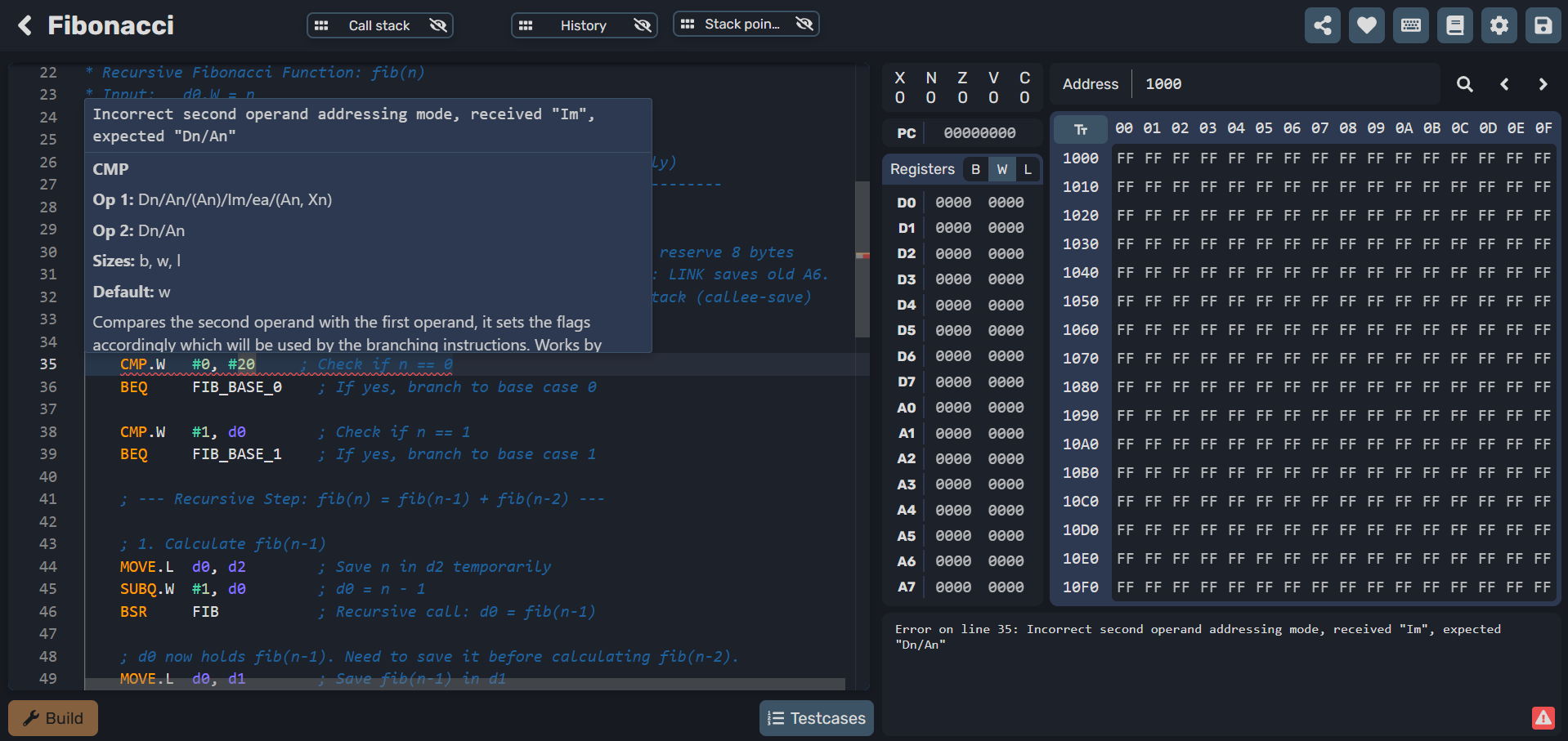
Task: Click CMP.W #1, d0 on line 38
Action: pos(183,432)
